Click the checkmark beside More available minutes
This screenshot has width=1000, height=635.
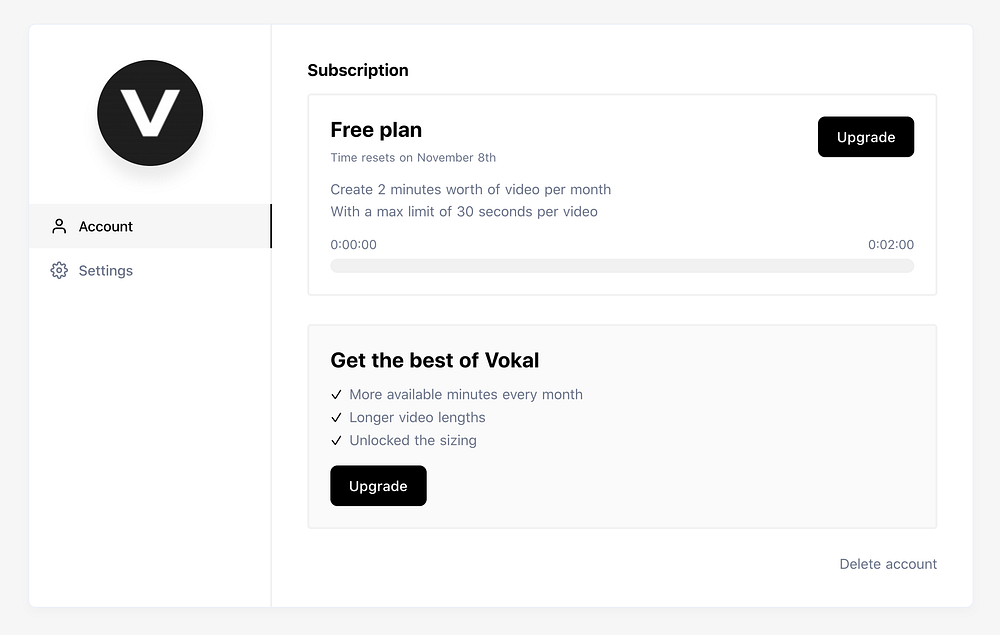pos(336,395)
